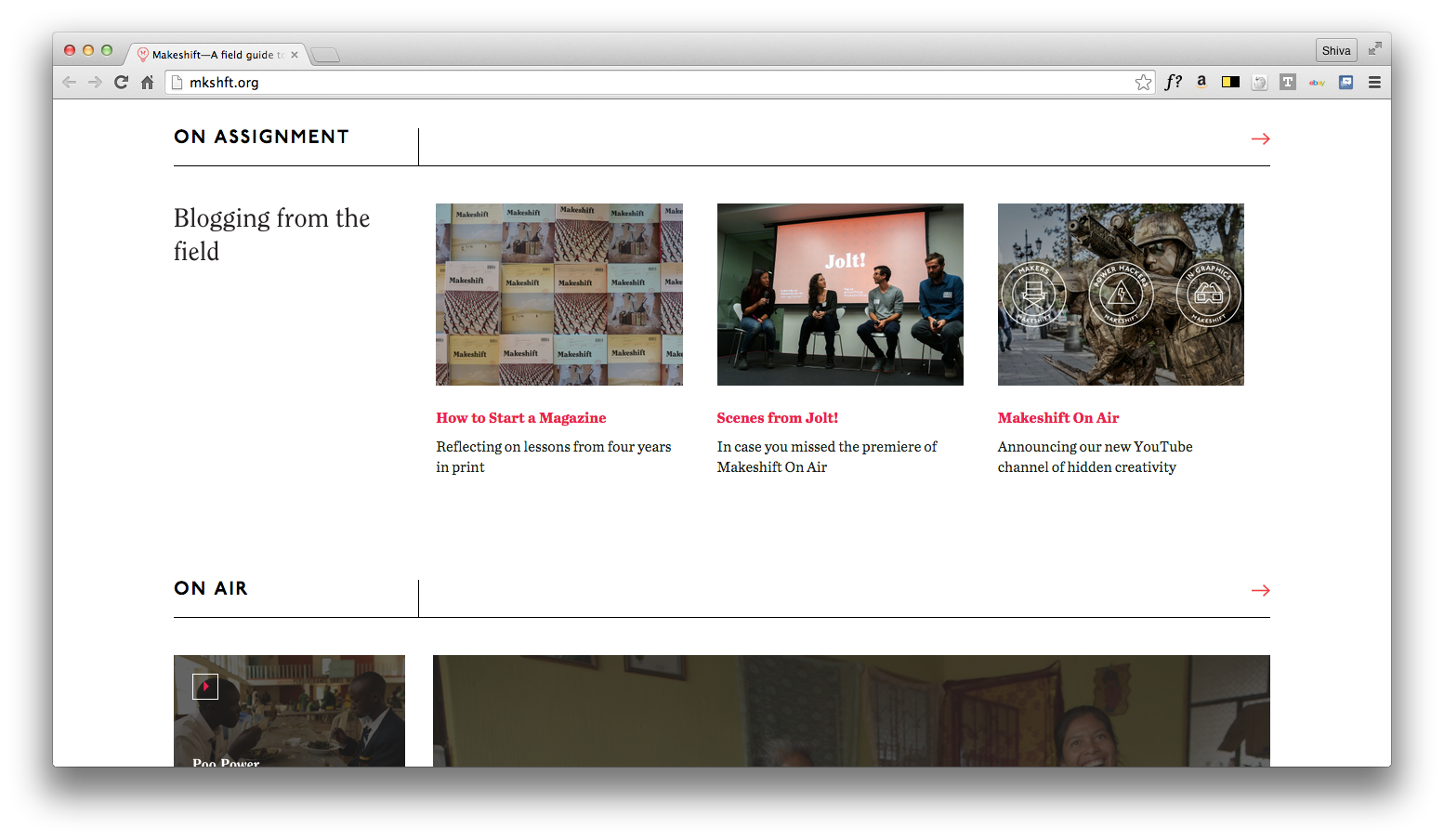Click the mkshft.org address bar
The image size is (1444, 840).
tap(650, 83)
